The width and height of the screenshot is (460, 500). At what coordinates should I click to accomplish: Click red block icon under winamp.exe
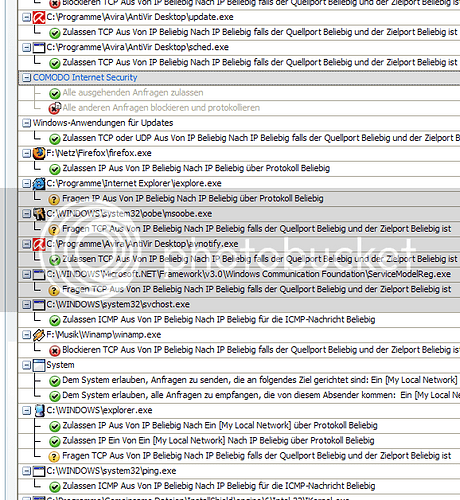coord(55,350)
